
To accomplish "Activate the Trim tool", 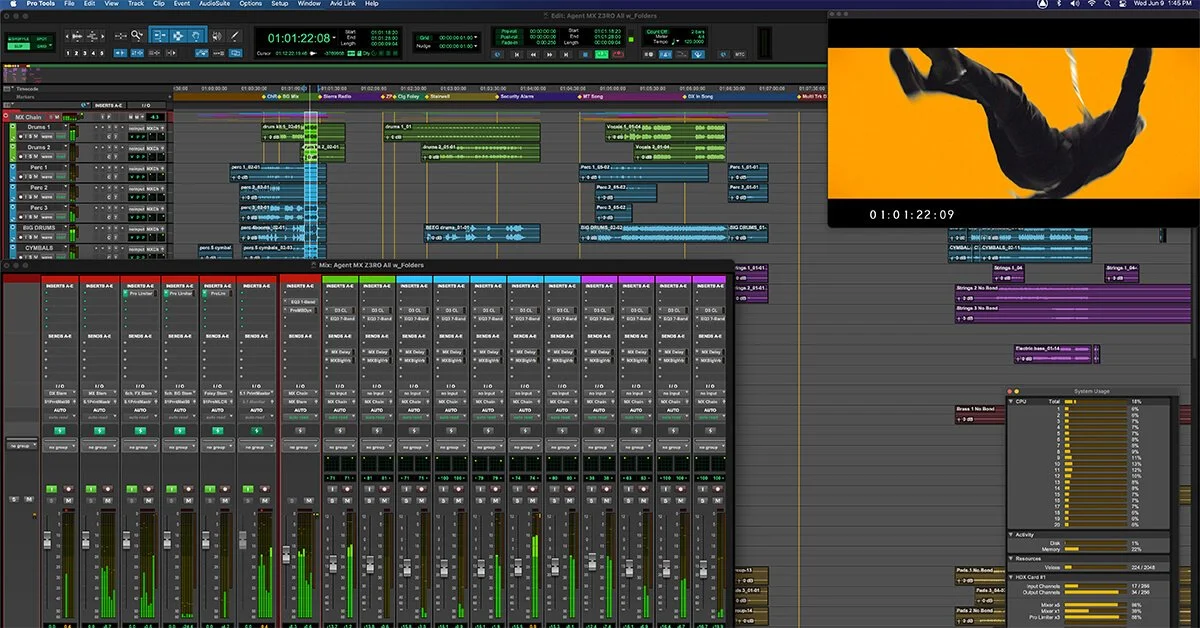I will [x=160, y=36].
